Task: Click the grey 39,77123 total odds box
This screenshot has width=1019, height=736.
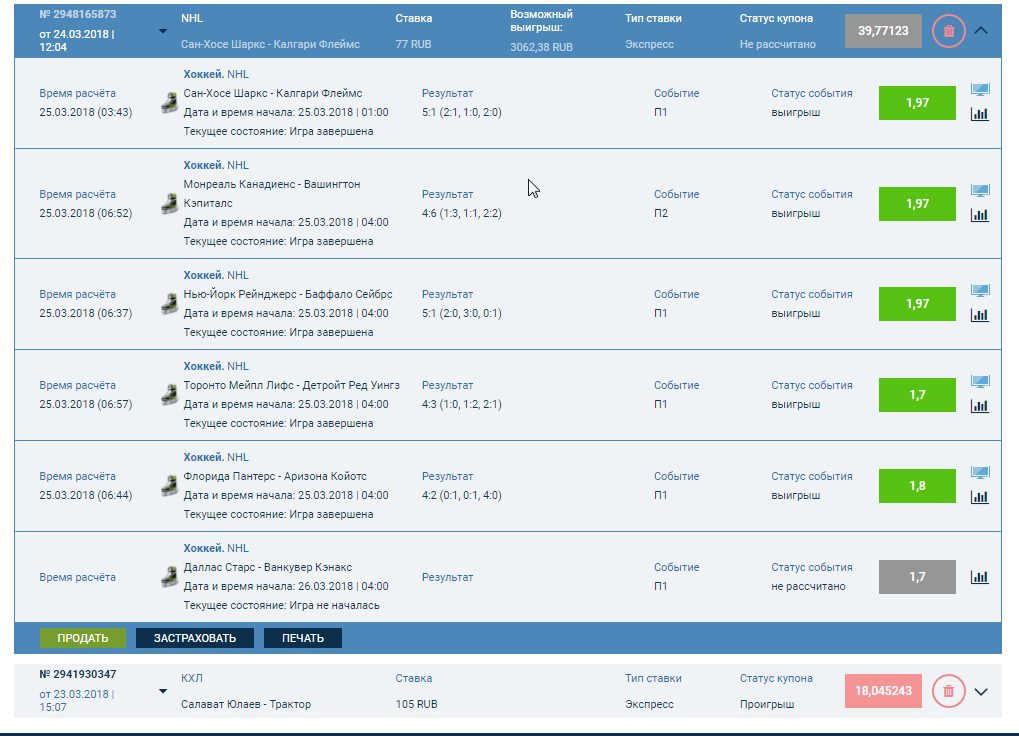Action: tap(883, 31)
